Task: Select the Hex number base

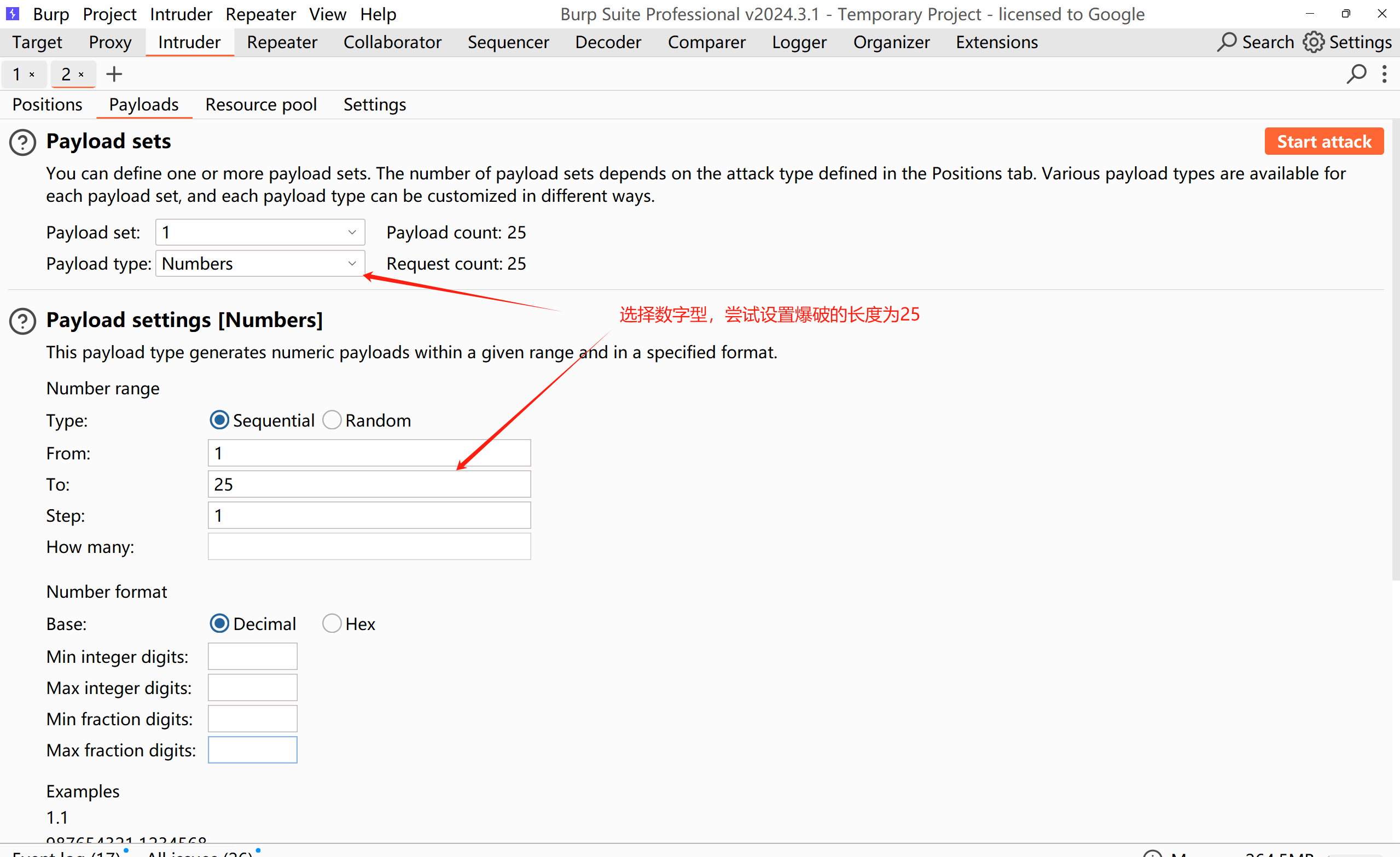Action: point(332,623)
